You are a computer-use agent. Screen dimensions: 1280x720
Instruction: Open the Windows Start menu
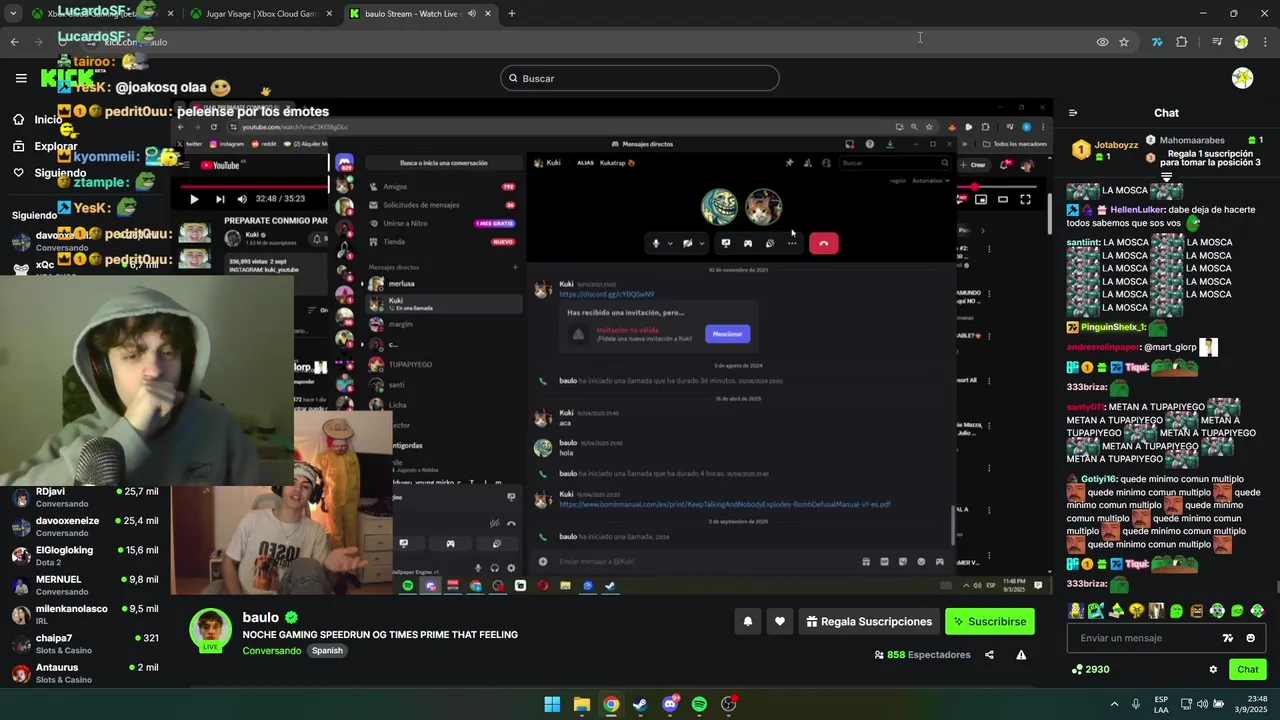pyautogui.click(x=552, y=704)
